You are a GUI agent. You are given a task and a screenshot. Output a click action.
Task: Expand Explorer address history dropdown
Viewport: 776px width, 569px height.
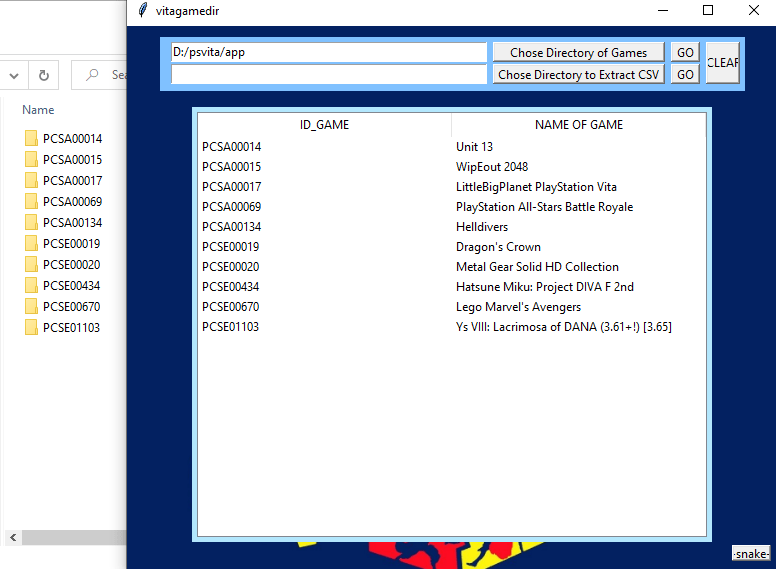pyautogui.click(x=14, y=75)
